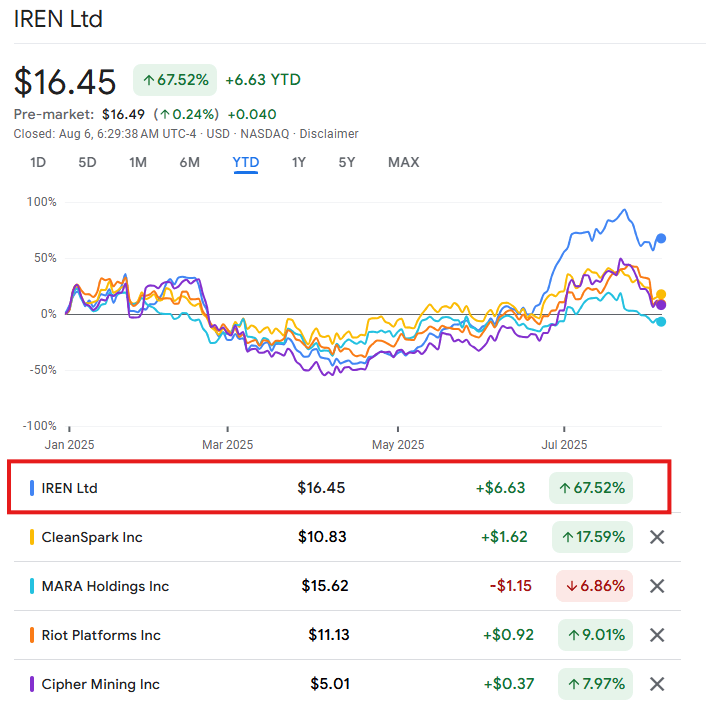
Task: Remove CleanSpark Inc from comparison
Action: (657, 537)
